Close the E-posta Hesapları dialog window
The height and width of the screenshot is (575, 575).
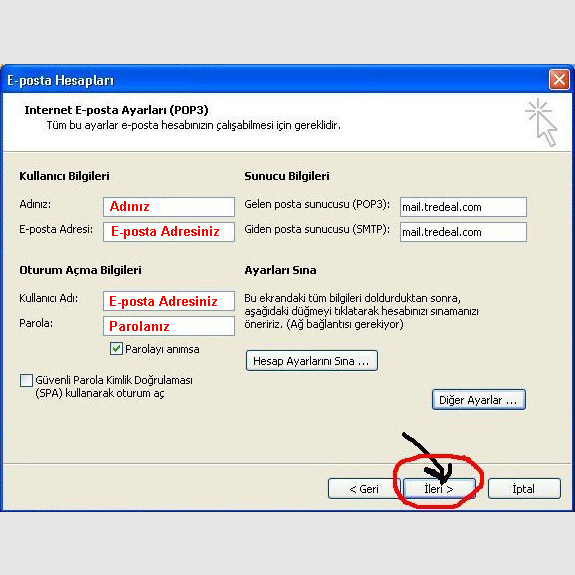559,79
